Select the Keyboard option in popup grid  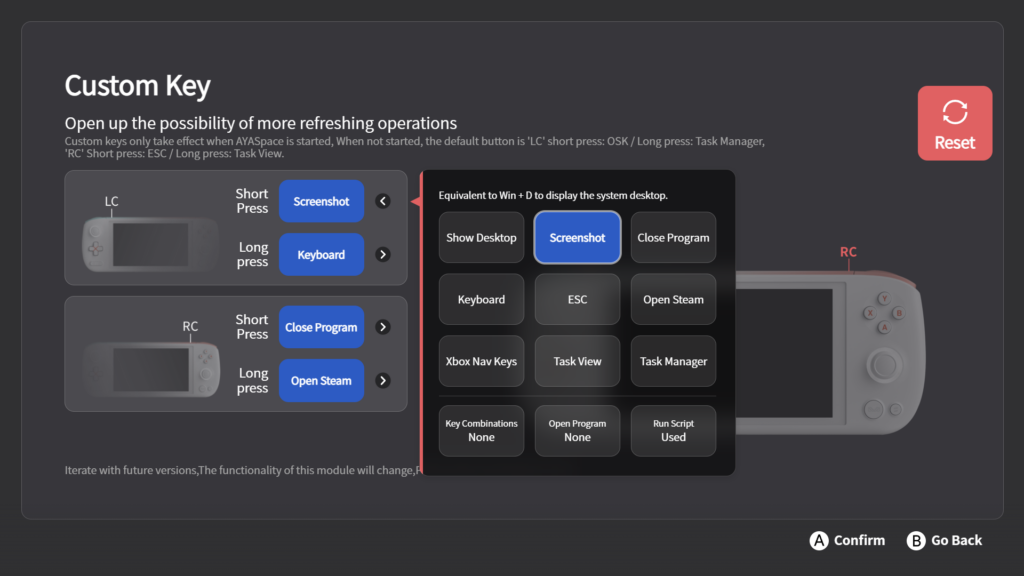click(x=481, y=300)
